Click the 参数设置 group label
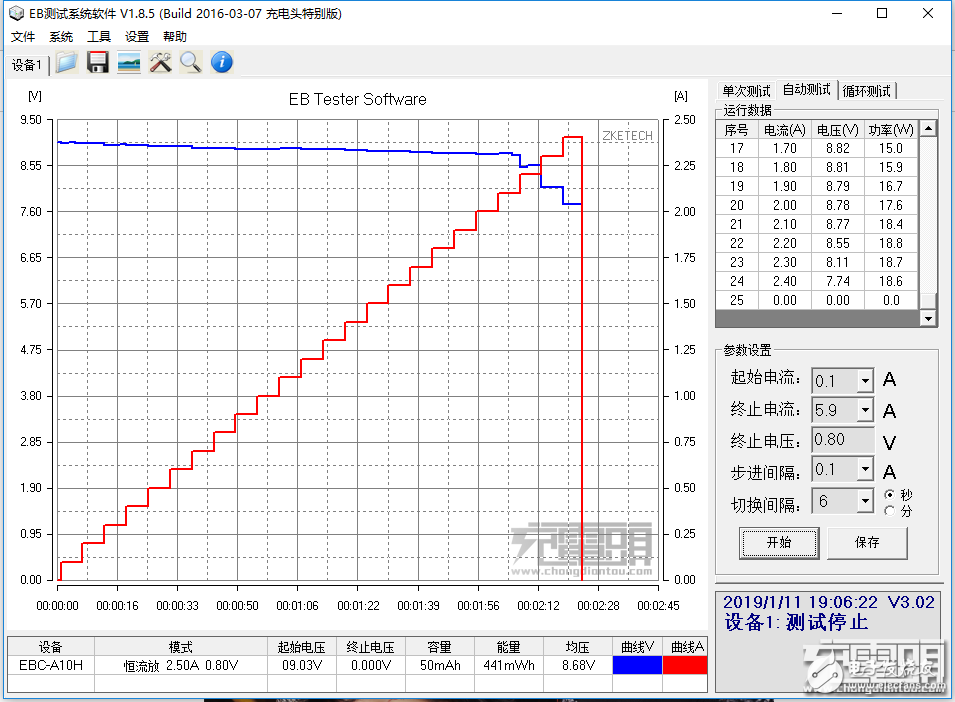Viewport: 955px width, 702px height. pyautogui.click(x=747, y=350)
